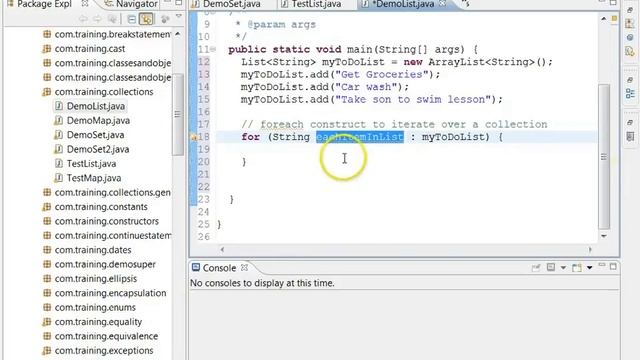
Task: Collapse the main method fold on line 11
Action: pyautogui.click(x=213, y=49)
